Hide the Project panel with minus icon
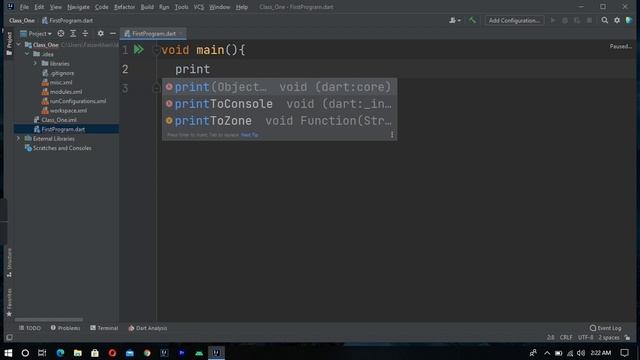The width and height of the screenshot is (640, 360). (x=113, y=33)
